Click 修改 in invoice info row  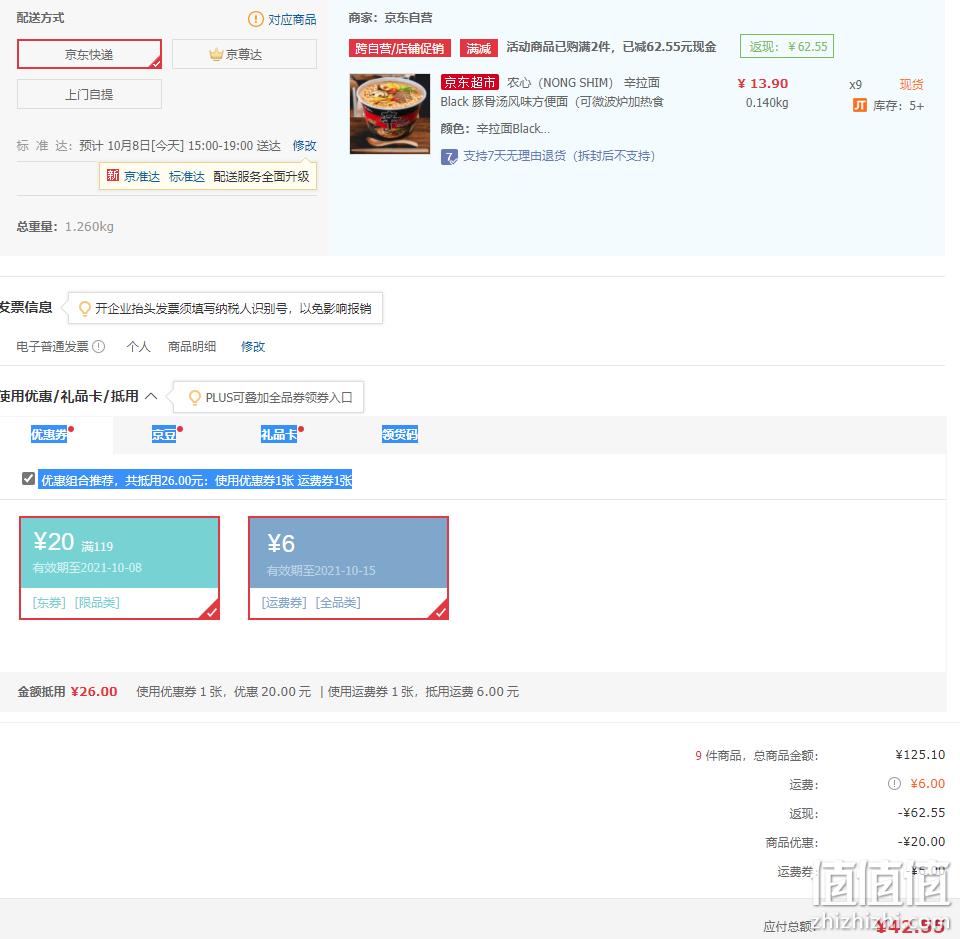253,346
